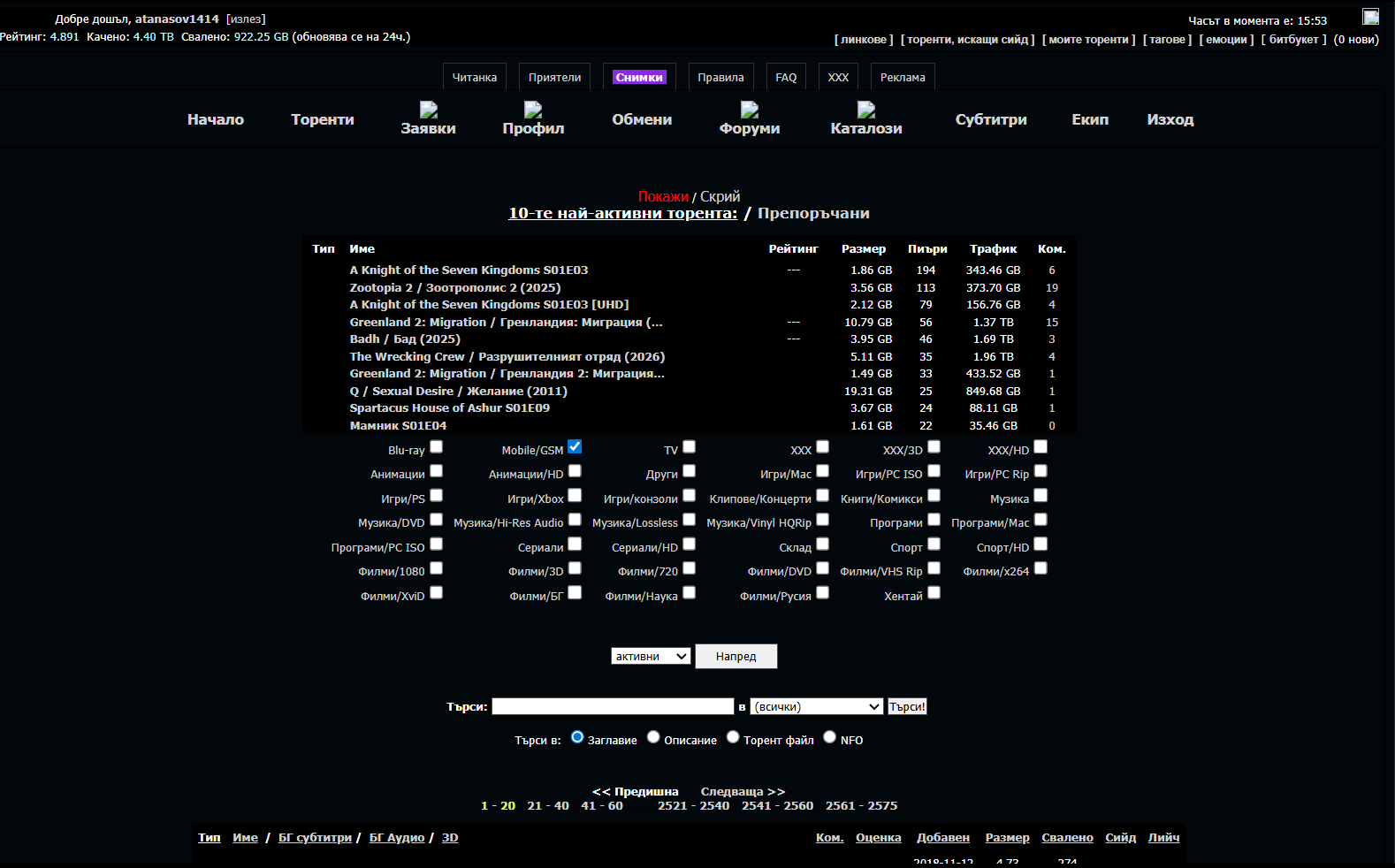The height and width of the screenshot is (868, 1395).
Task: Open the линкове link
Action: coord(864,40)
